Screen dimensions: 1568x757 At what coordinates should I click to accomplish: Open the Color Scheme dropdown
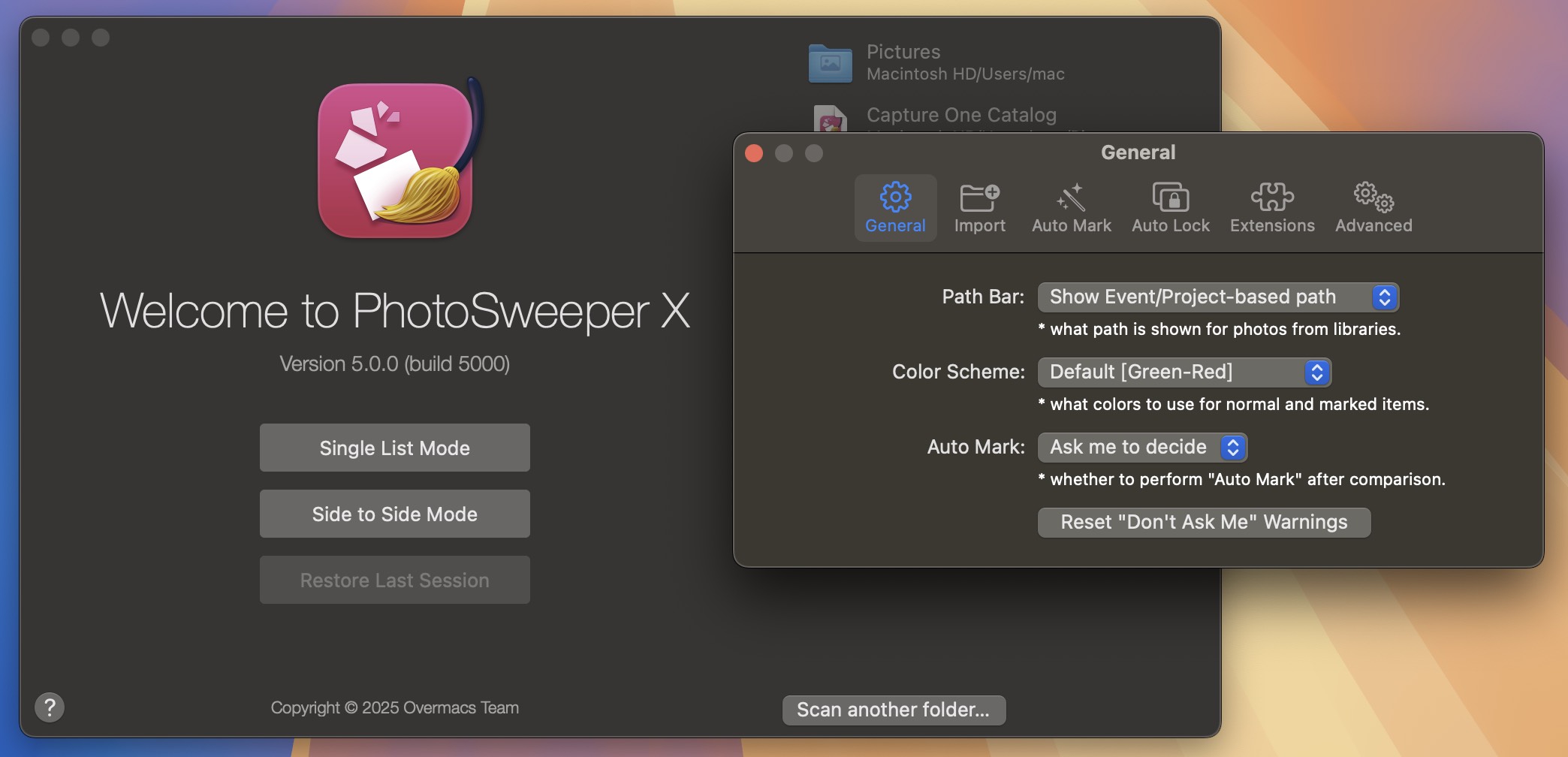tap(1184, 372)
